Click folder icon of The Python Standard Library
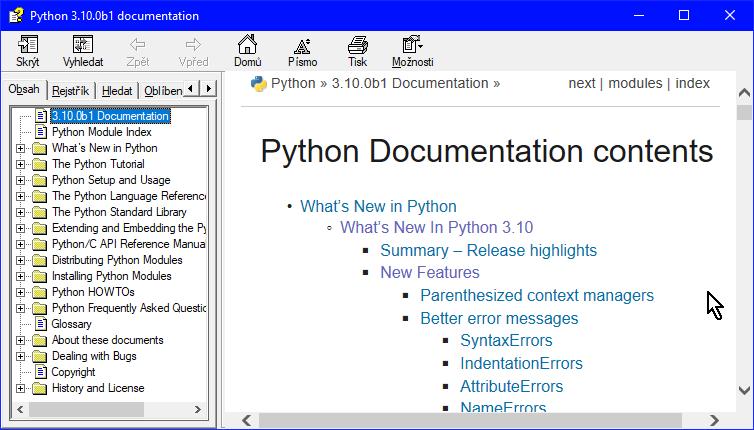 click(x=39, y=212)
